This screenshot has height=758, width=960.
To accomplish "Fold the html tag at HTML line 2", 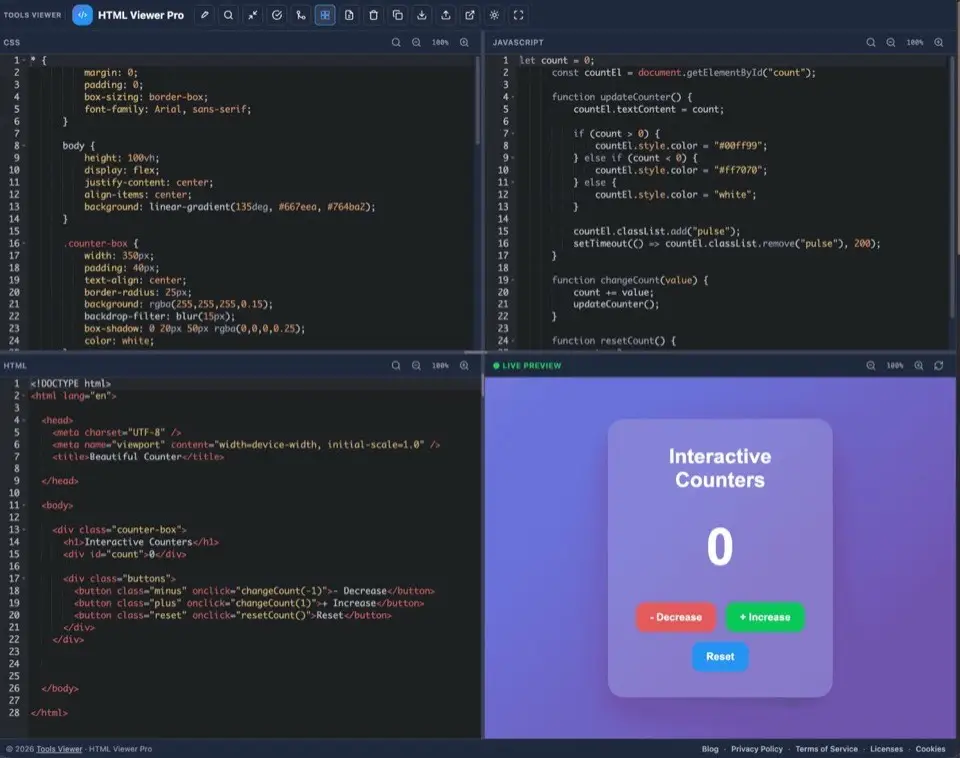I will tap(24, 396).
